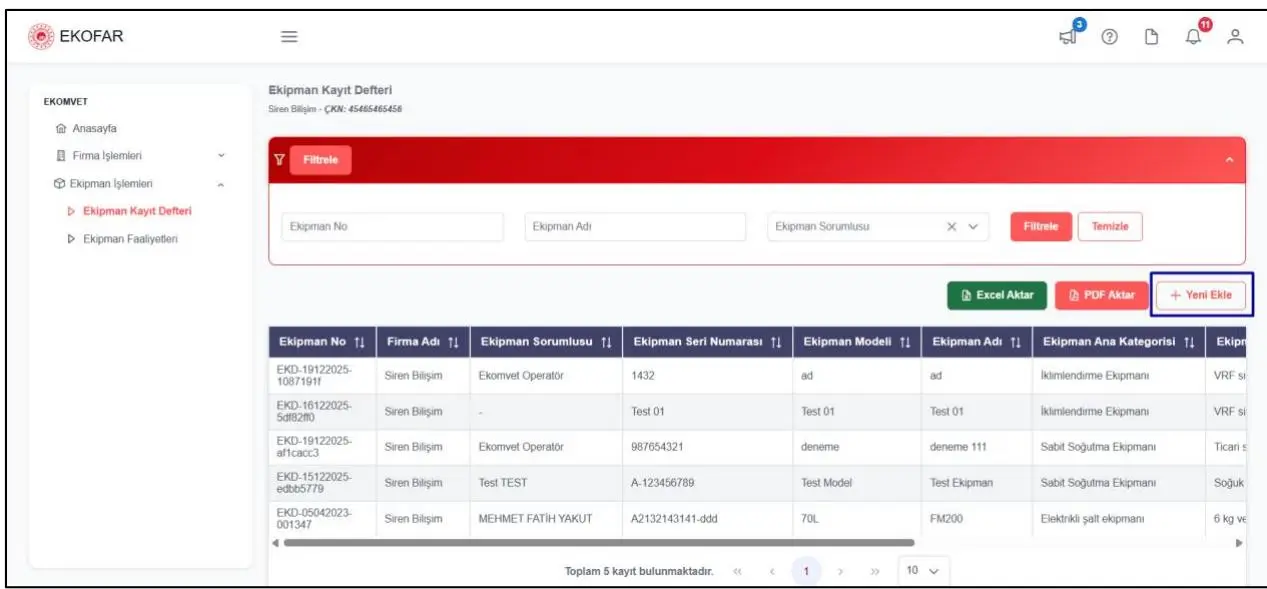This screenshot has width=1267, height=589.
Task: Open announcements megaphone icon
Action: [1069, 37]
